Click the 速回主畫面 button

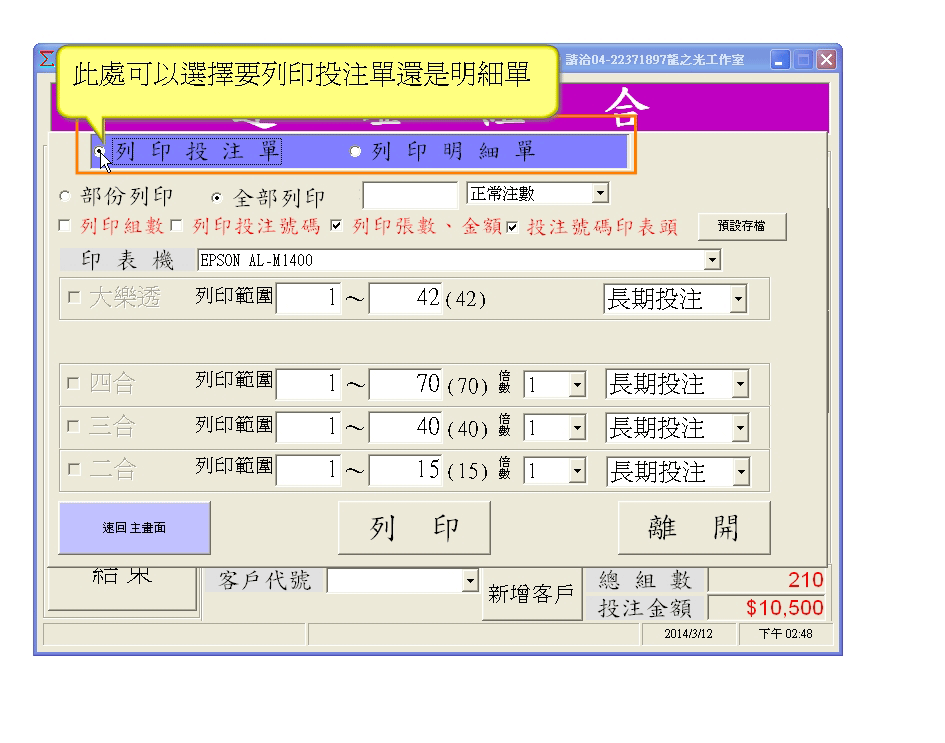134,528
